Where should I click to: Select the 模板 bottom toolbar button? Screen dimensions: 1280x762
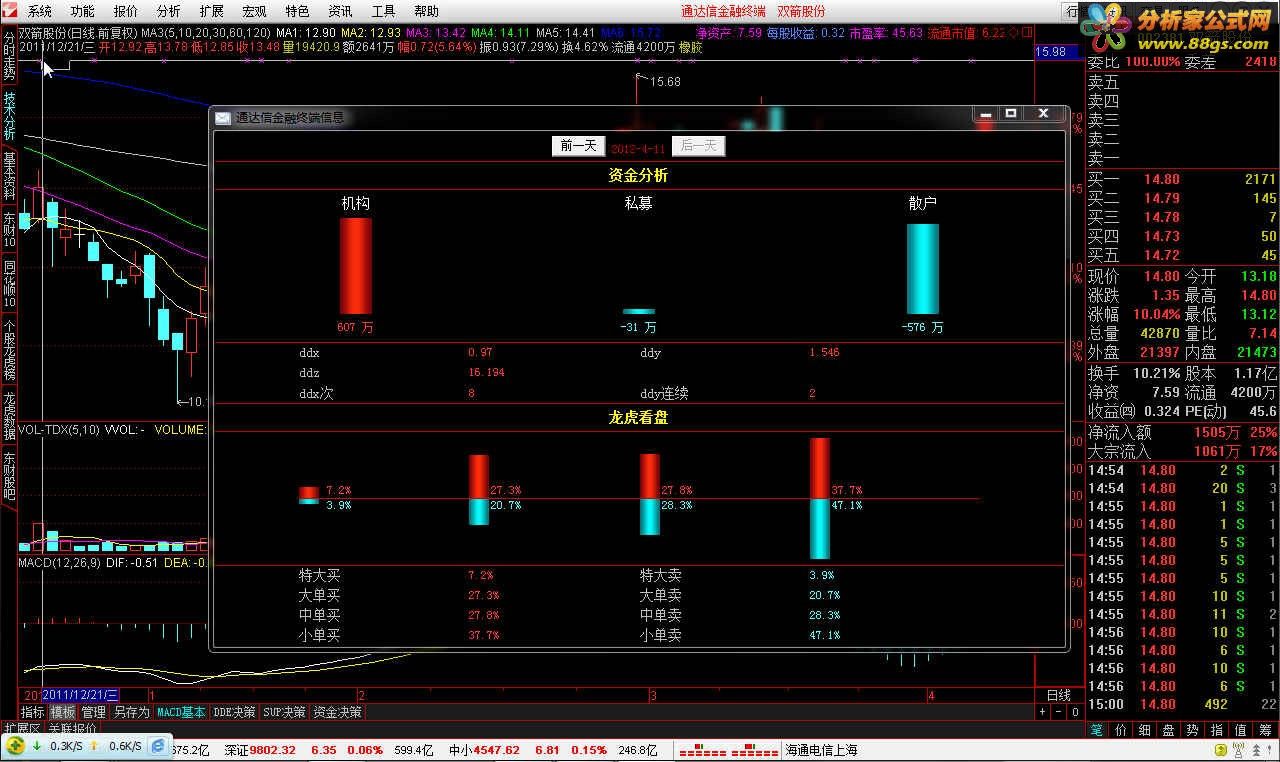coord(63,712)
